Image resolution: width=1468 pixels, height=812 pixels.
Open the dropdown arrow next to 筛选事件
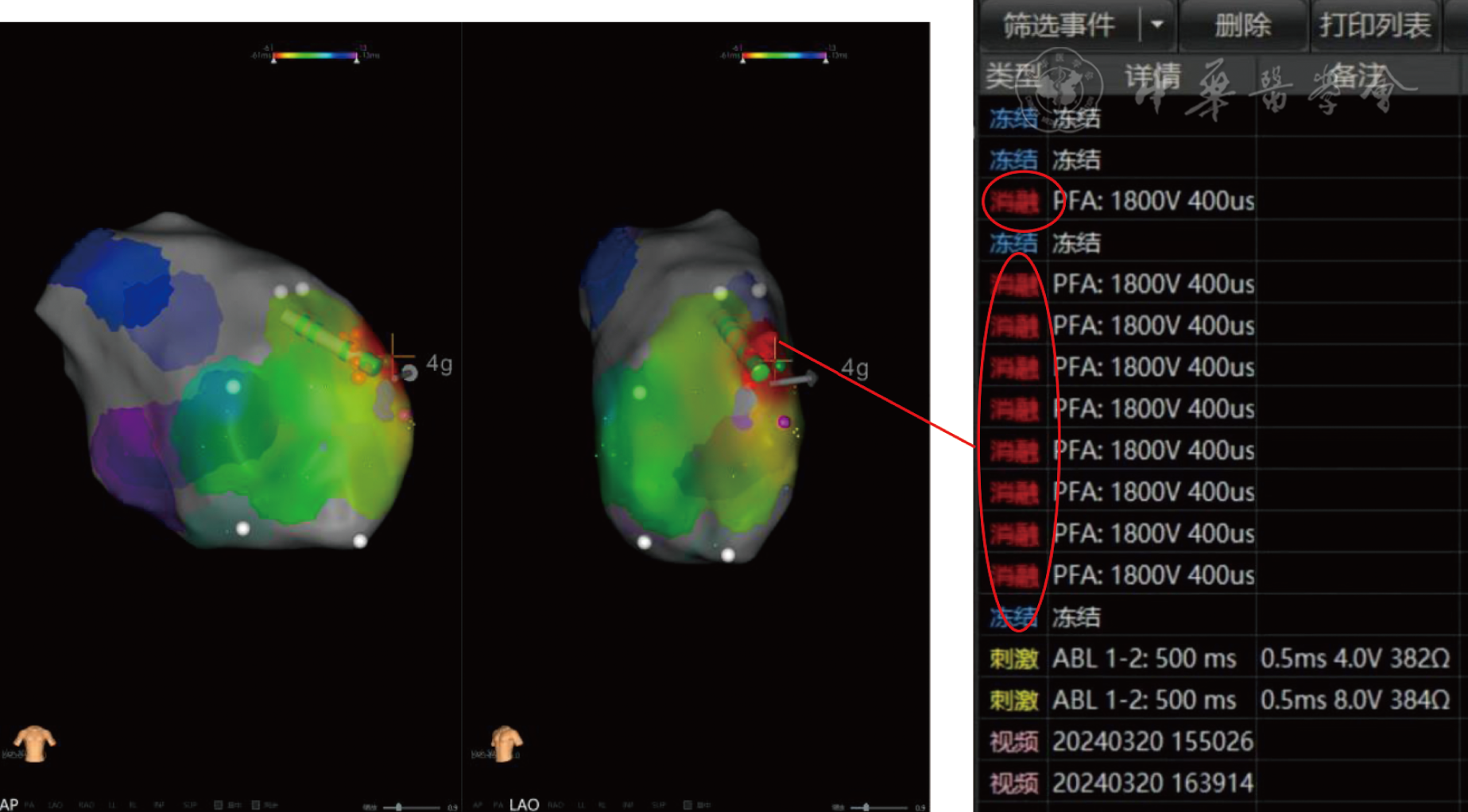pos(1157,25)
